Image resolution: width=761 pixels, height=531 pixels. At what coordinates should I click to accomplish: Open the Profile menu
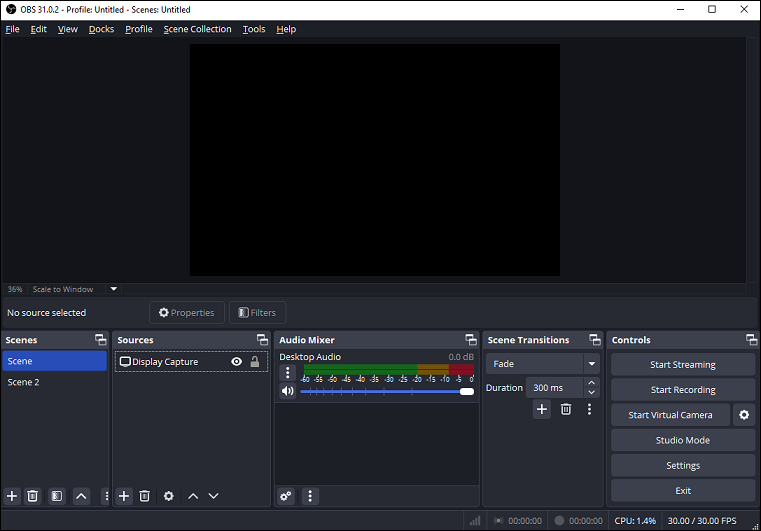click(x=139, y=29)
